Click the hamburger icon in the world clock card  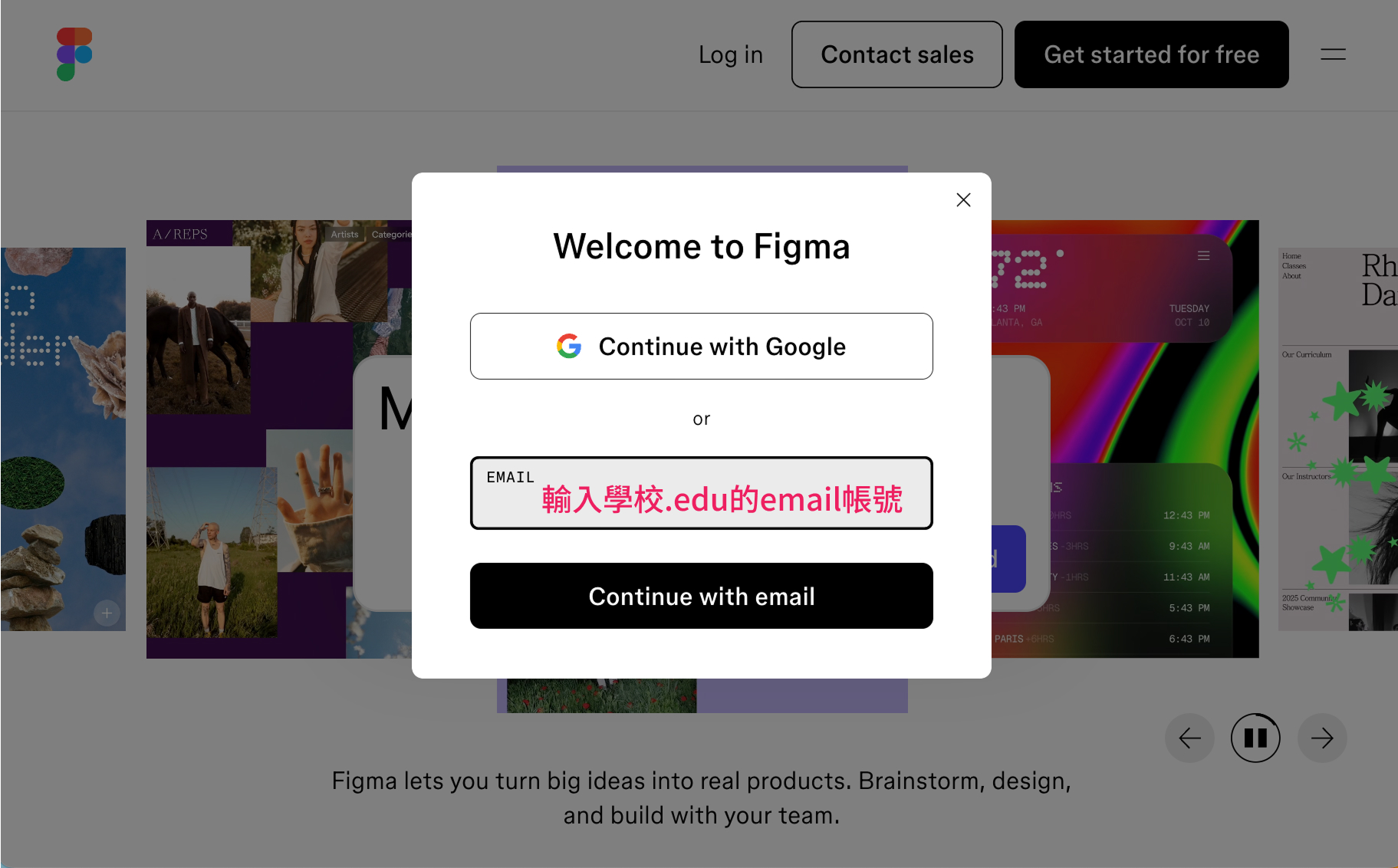click(1204, 255)
